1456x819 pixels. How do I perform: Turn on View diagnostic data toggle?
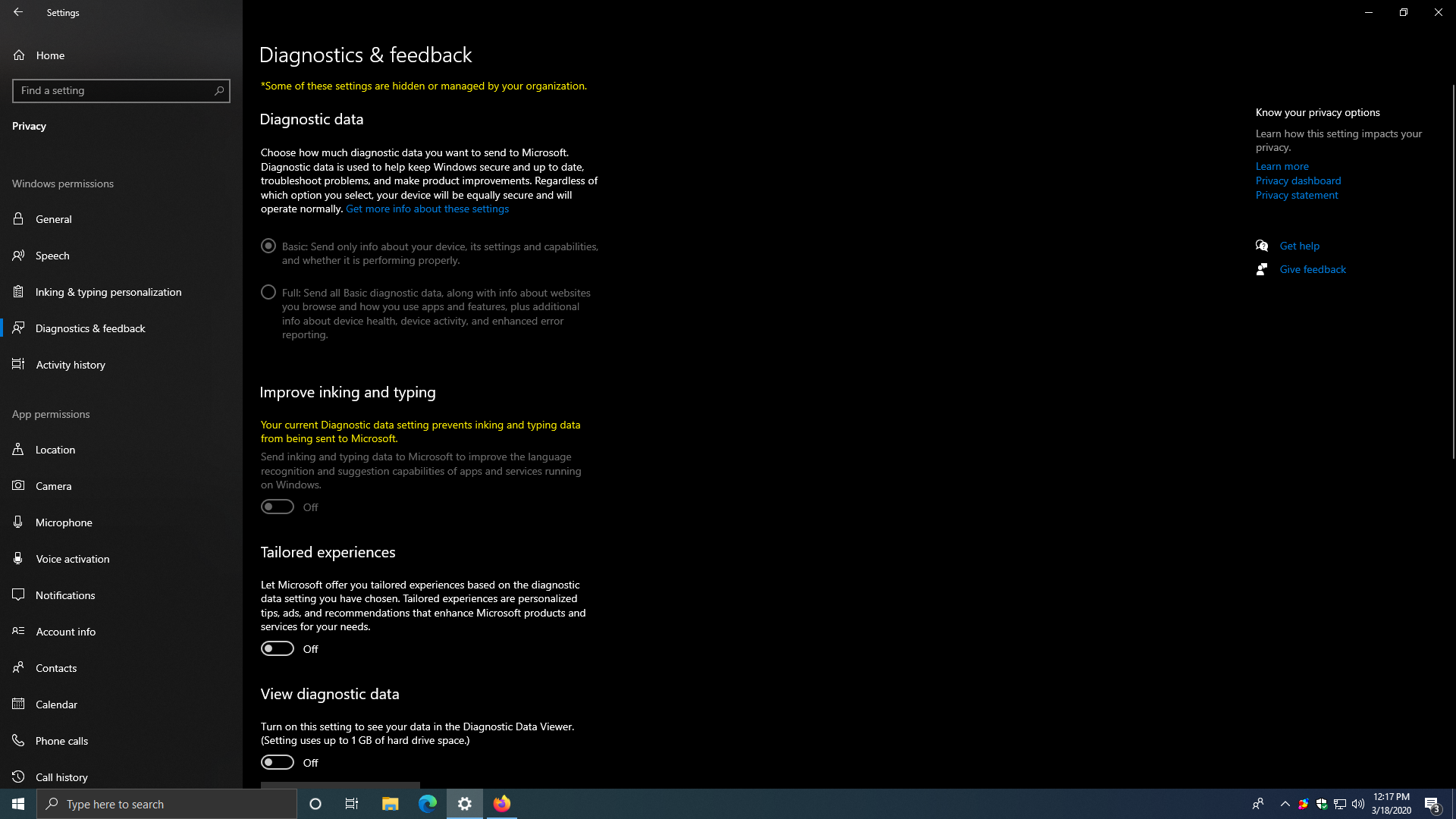point(278,763)
